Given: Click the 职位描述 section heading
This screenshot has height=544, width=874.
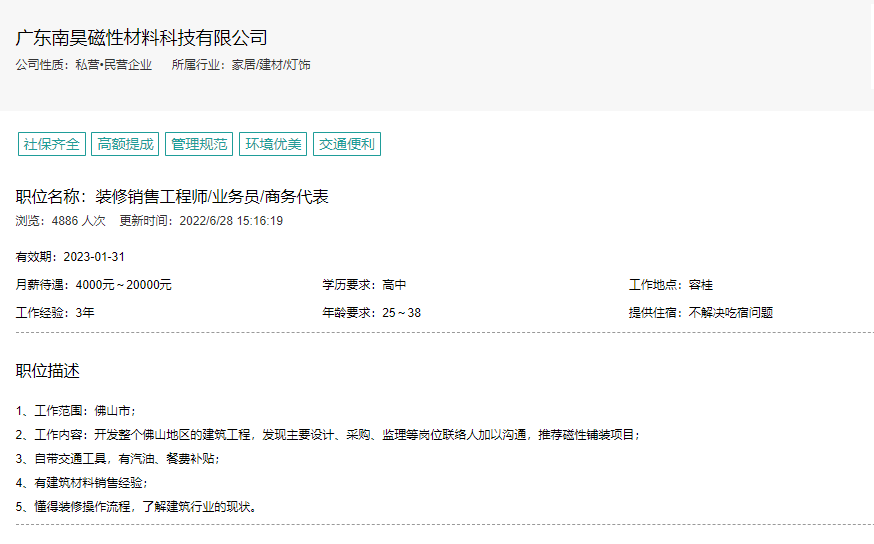Looking at the screenshot, I should (48, 371).
